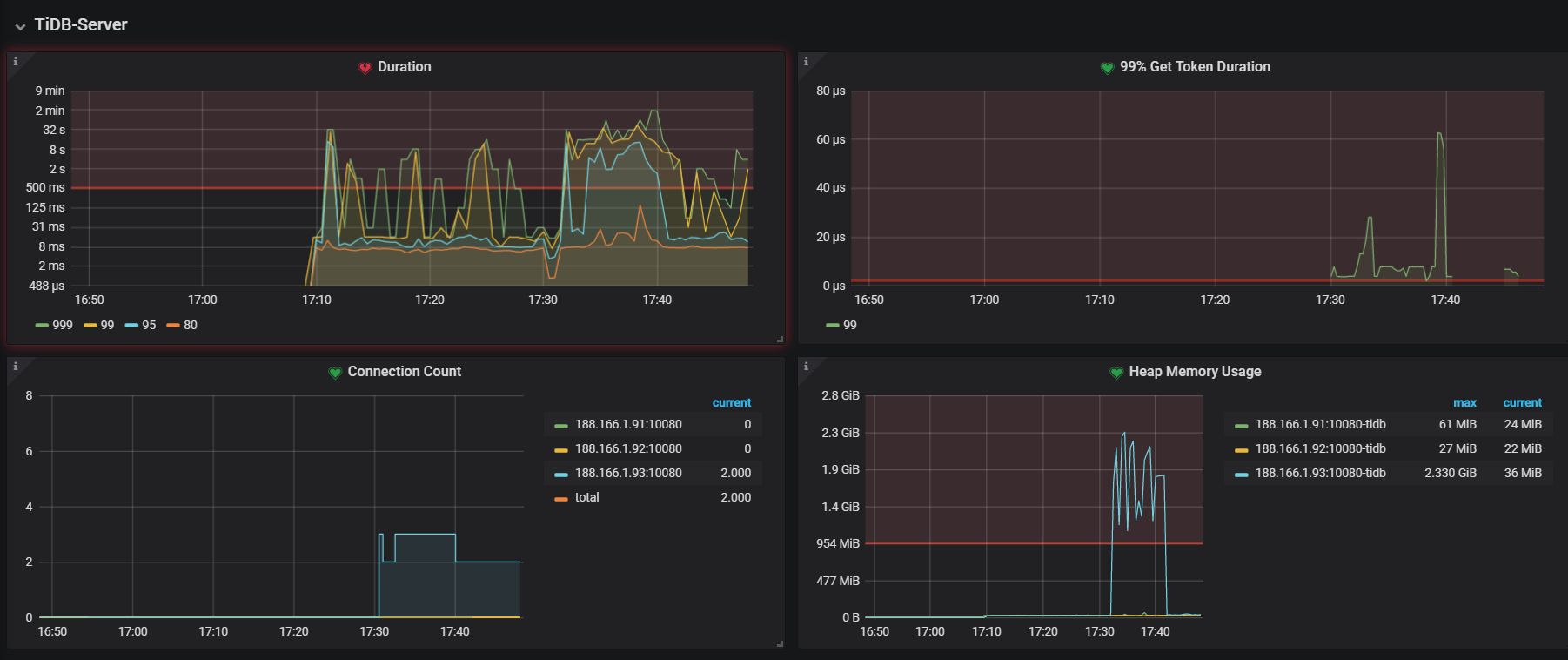The image size is (1568, 660).
Task: Sort Heap Memory Usage legend by max column
Action: 1464,403
